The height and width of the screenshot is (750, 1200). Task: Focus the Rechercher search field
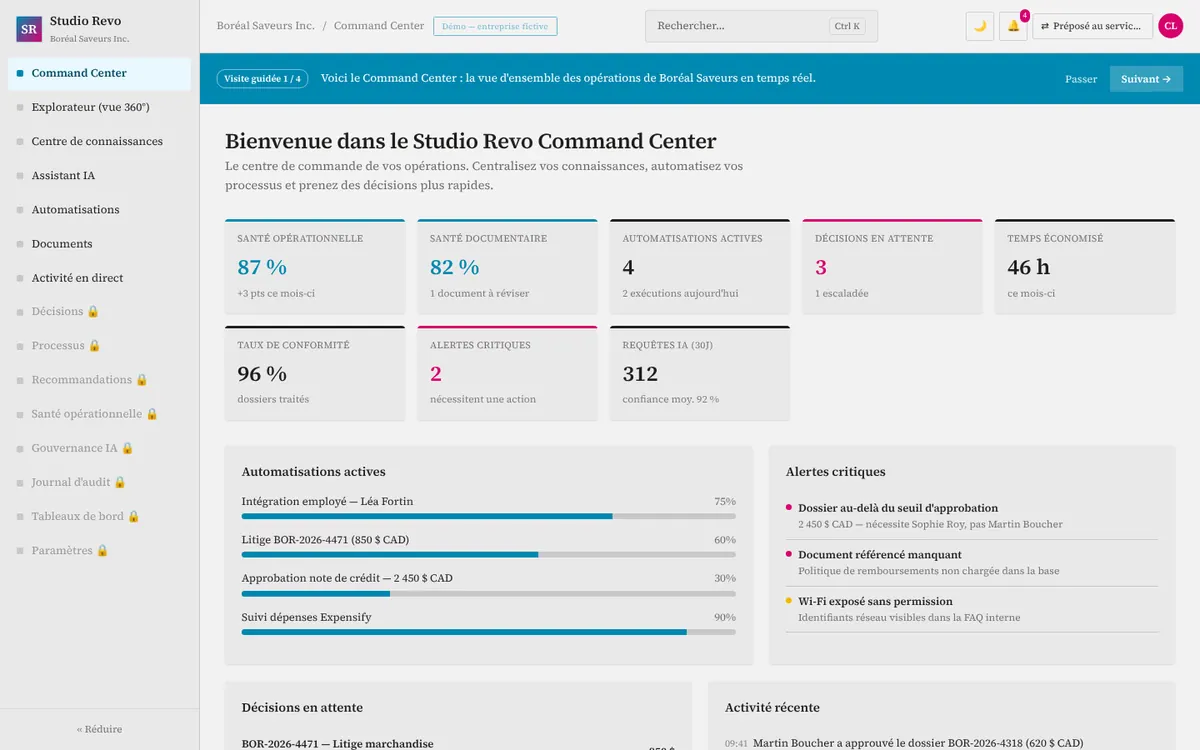[761, 26]
